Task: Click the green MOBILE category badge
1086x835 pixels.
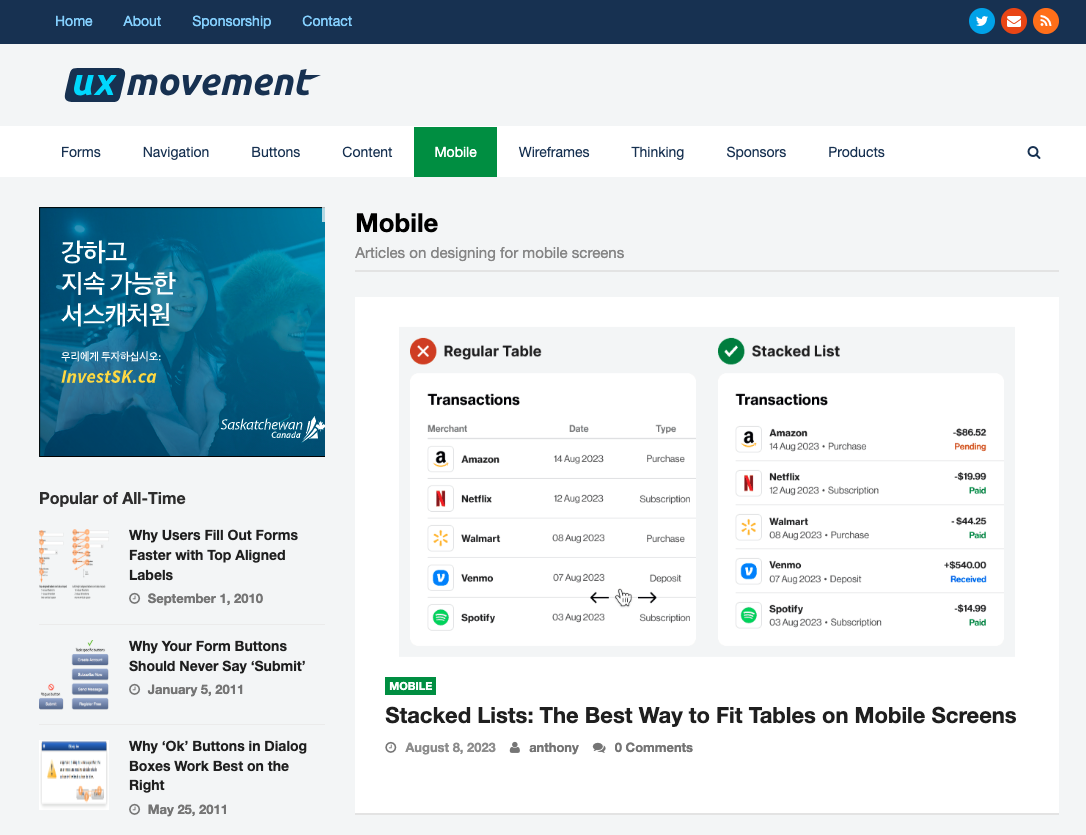Action: tap(410, 686)
